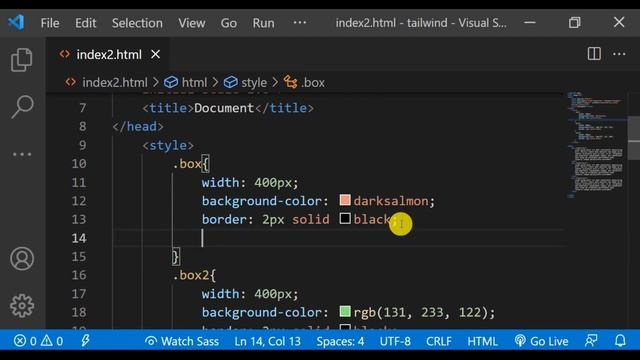The image size is (640, 360).
Task: Open rgb(131, 233, 122) color swatch
Action: [x=345, y=312]
